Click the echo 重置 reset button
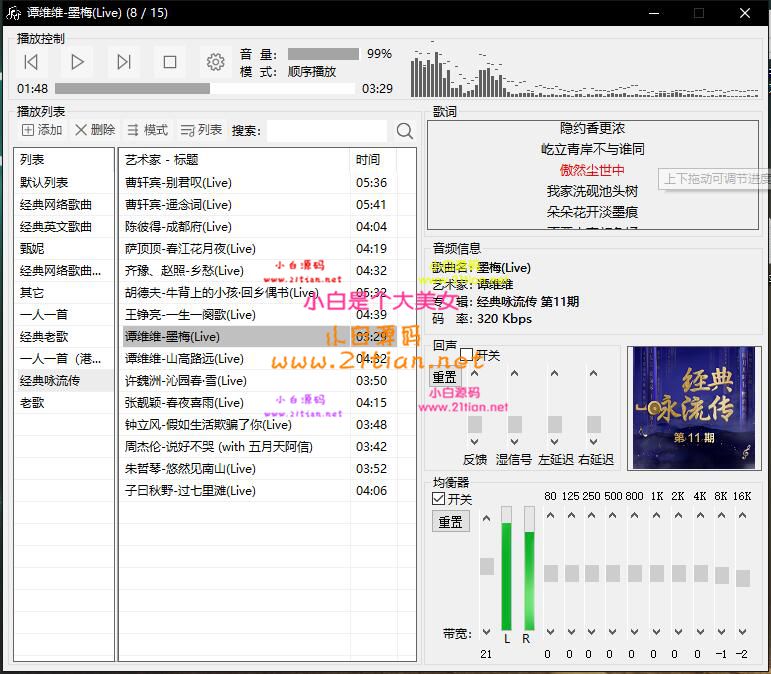Screen dimensions: 771x674 (x=444, y=378)
